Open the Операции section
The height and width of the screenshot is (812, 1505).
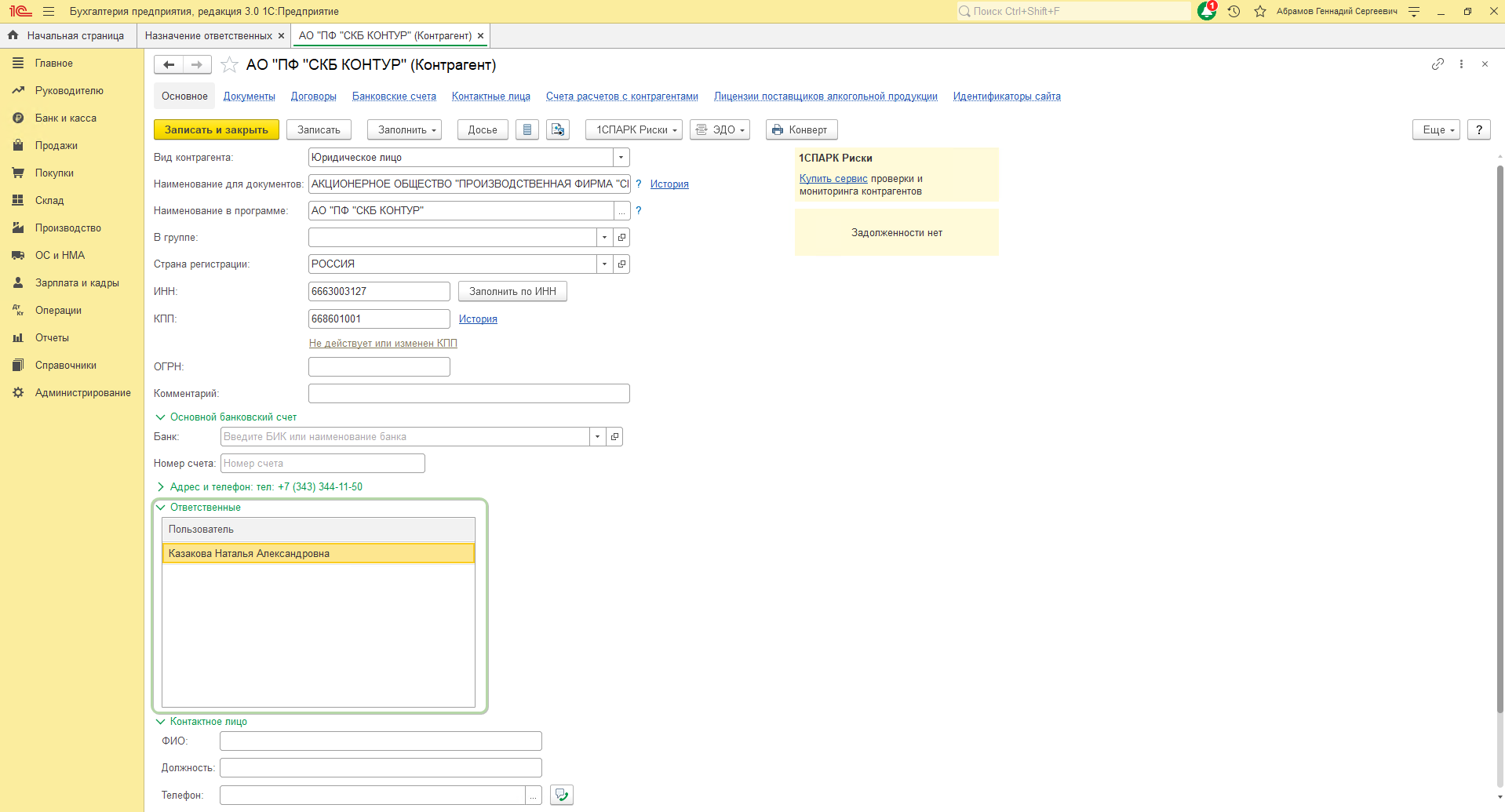pos(58,311)
